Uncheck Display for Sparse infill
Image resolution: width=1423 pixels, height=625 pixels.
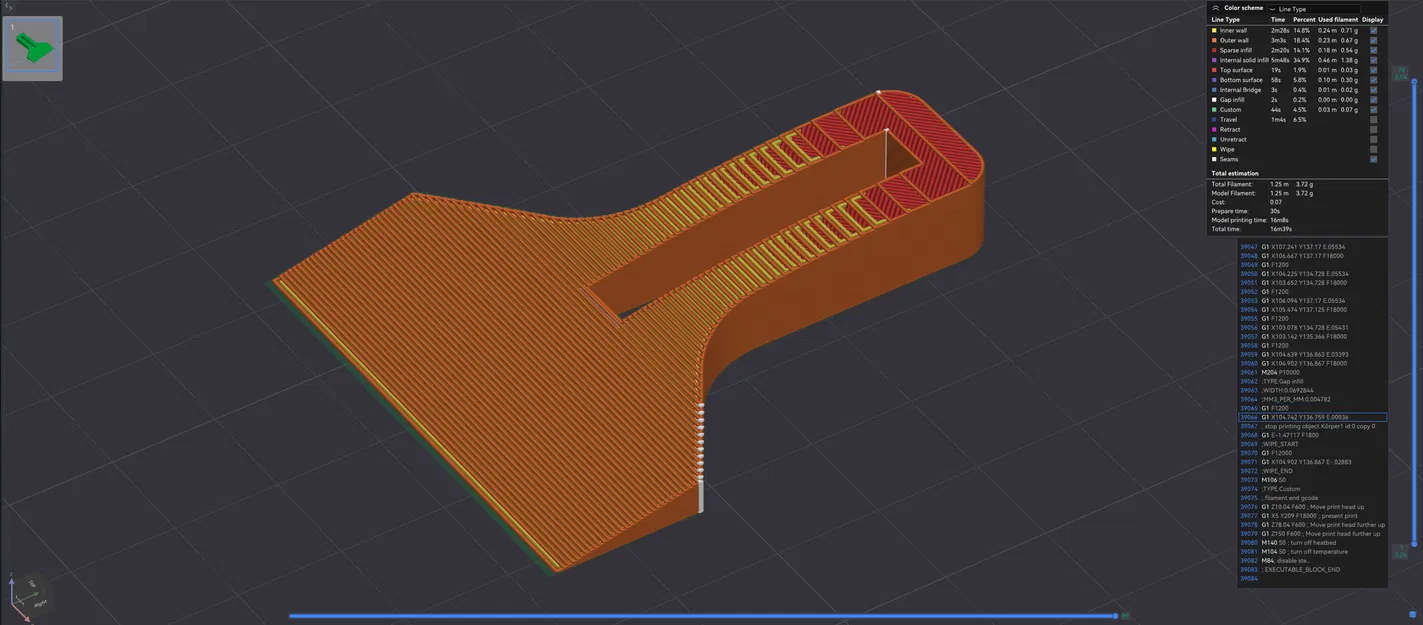[1373, 49]
